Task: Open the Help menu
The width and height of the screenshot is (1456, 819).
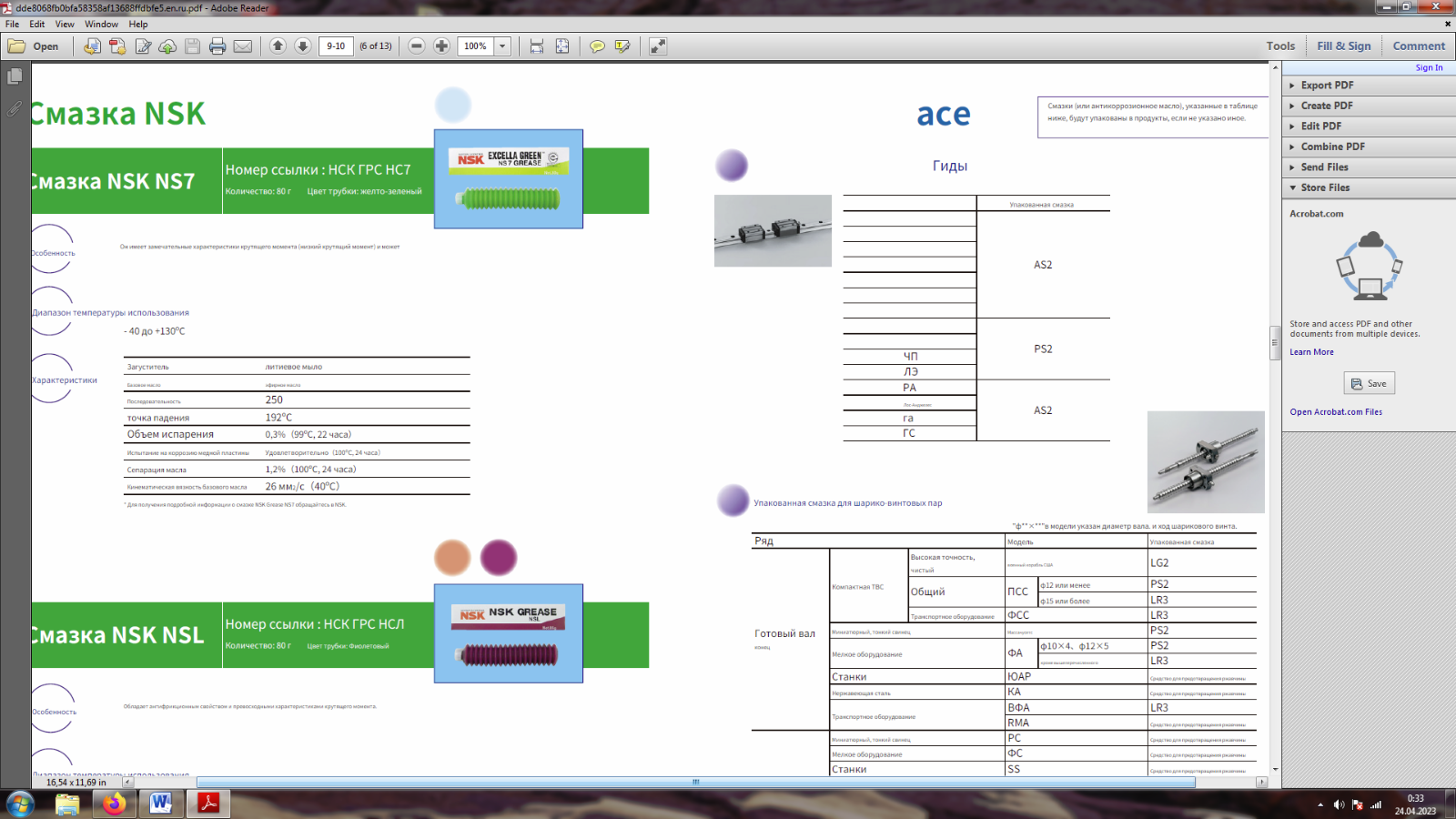Action: click(x=138, y=24)
